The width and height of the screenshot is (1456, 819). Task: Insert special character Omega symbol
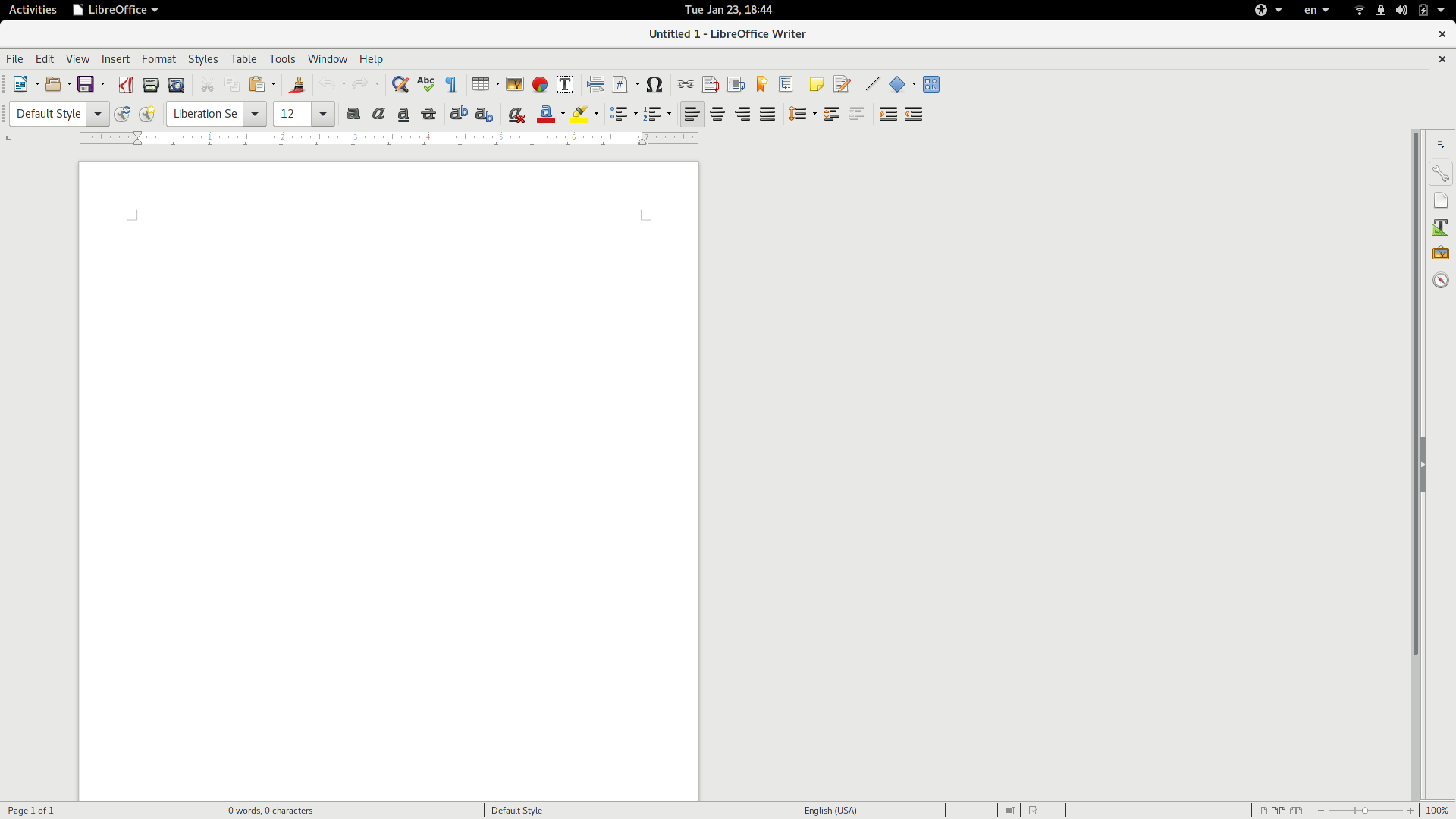coord(654,84)
